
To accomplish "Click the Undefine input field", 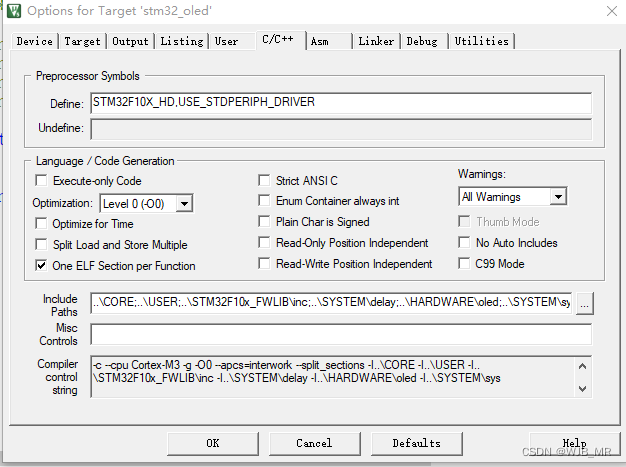I will point(341,129).
